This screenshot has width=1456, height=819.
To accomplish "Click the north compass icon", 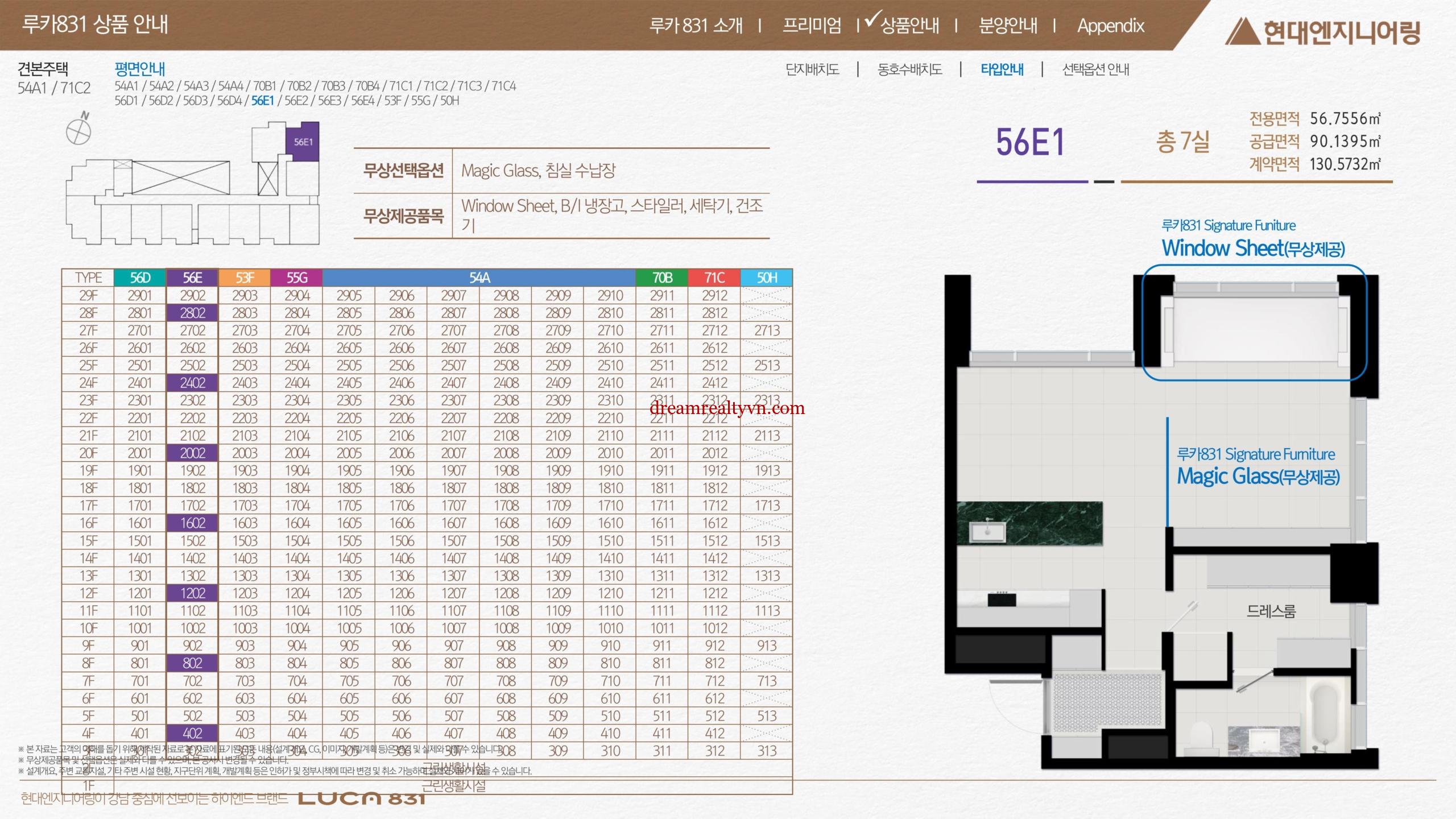I will pos(79,131).
